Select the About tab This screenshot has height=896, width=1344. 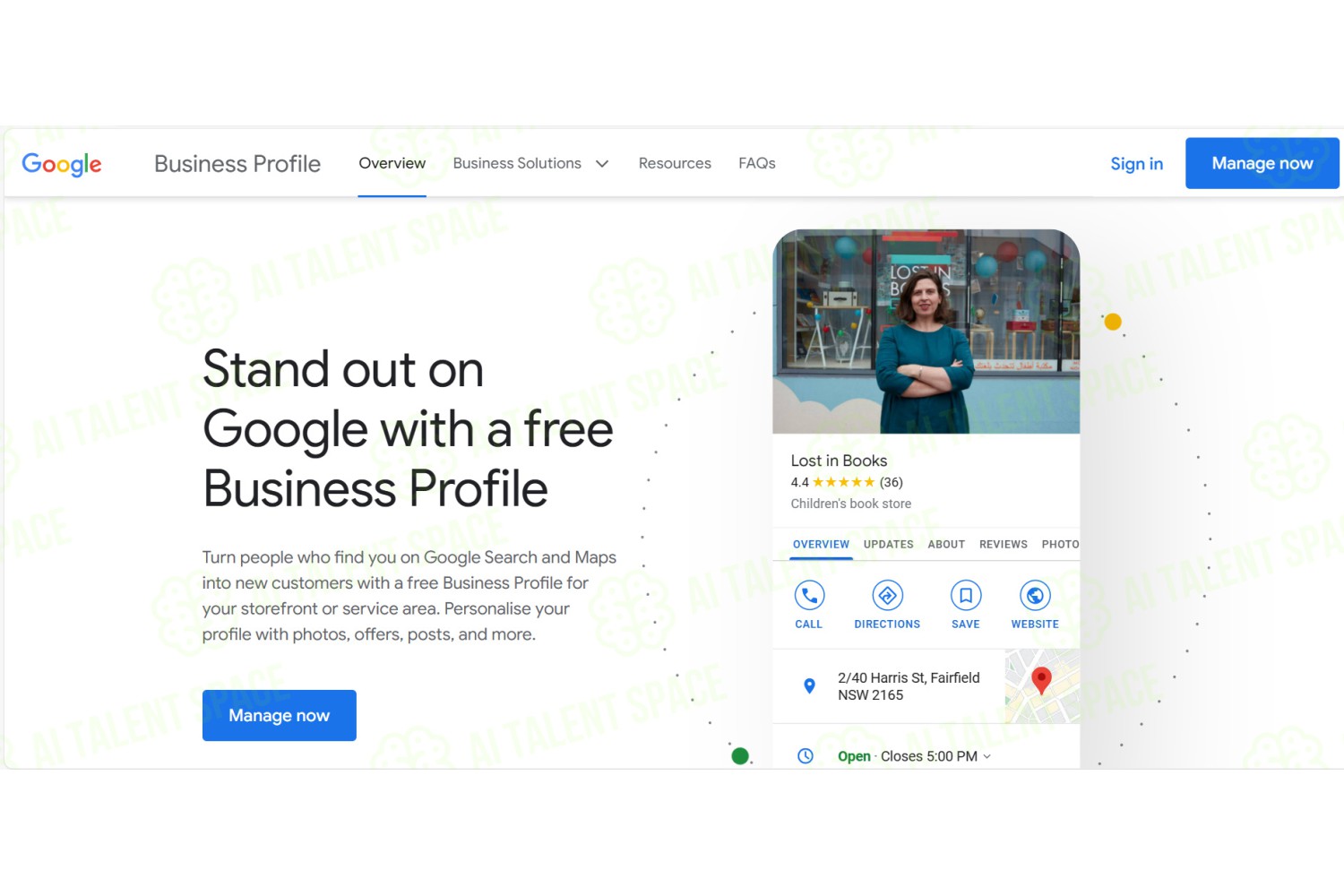946,544
